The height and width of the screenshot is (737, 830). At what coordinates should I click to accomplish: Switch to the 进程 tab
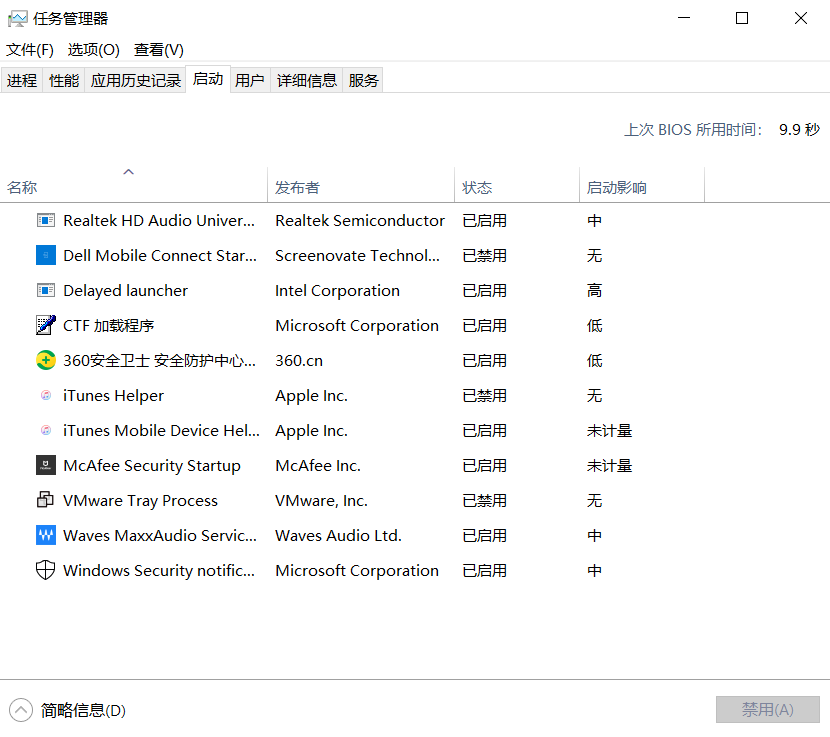point(22,80)
